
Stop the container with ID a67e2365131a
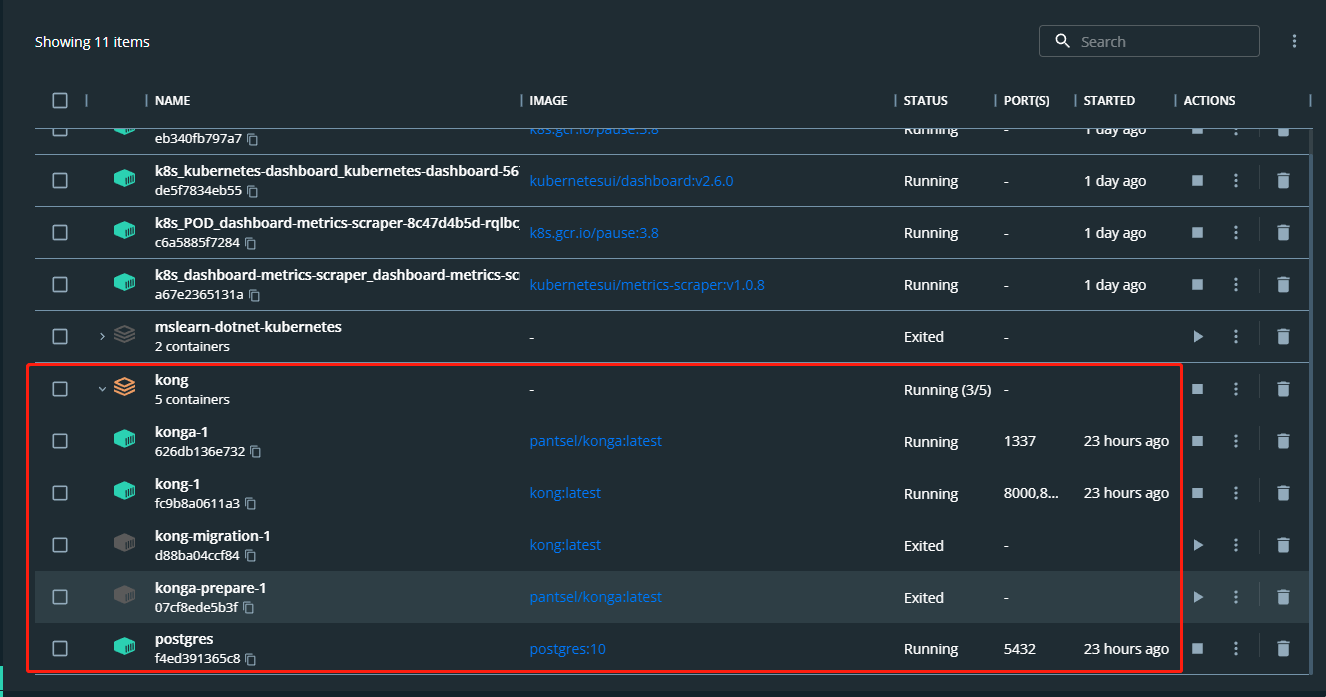(x=1197, y=285)
